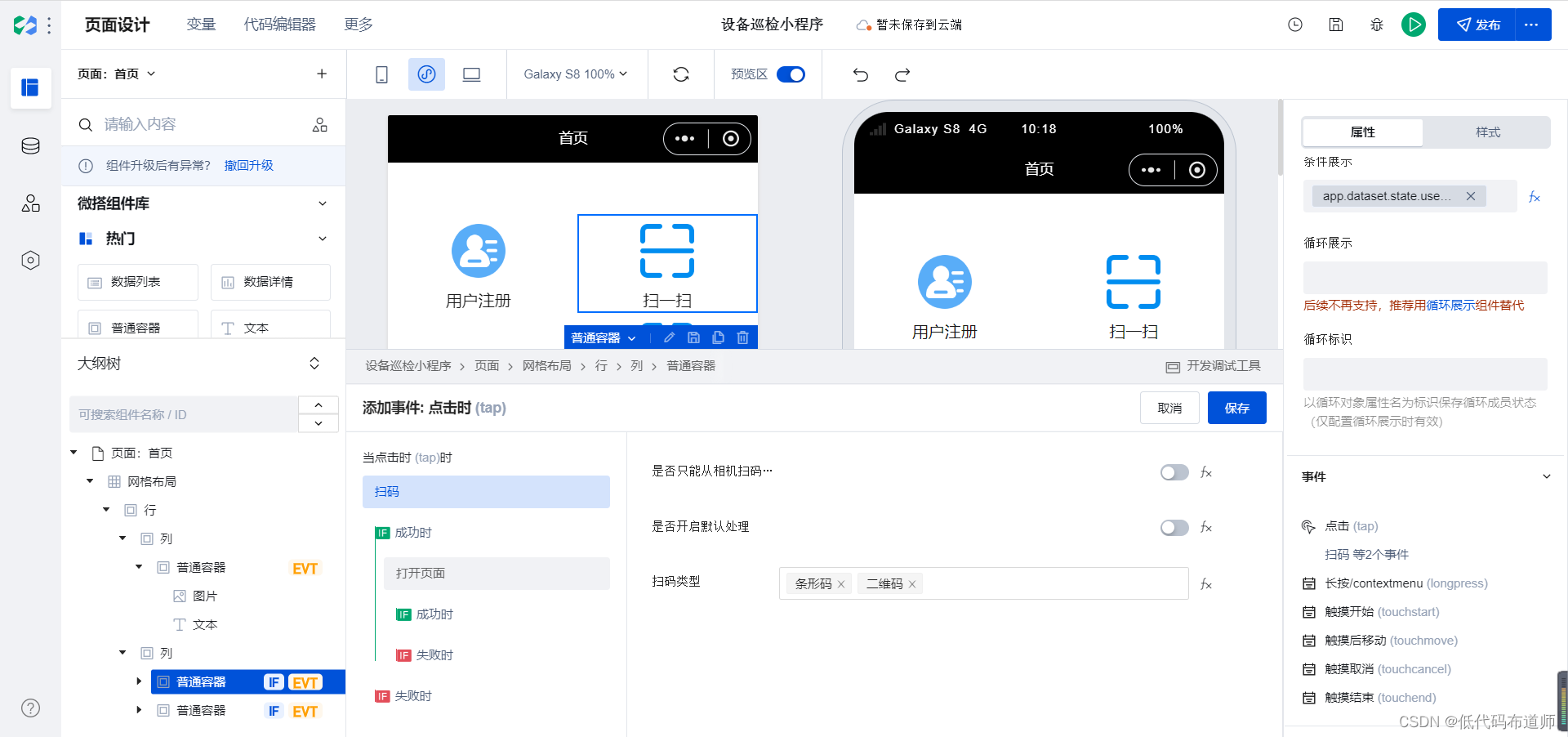Open more publish options ellipsis
1568x737 pixels.
click(x=1532, y=25)
